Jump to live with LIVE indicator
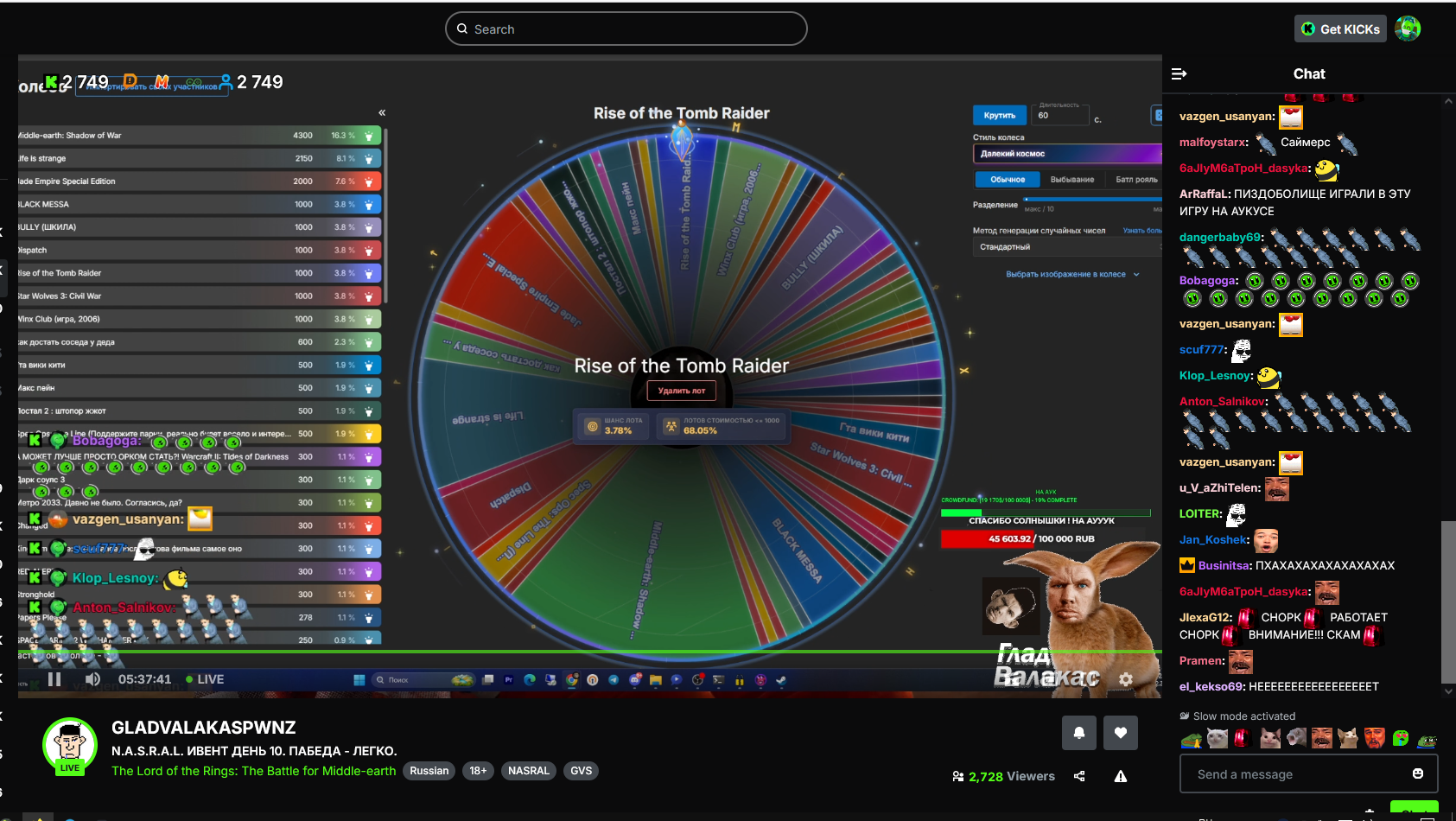Viewport: 1456px width, 821px height. (206, 679)
